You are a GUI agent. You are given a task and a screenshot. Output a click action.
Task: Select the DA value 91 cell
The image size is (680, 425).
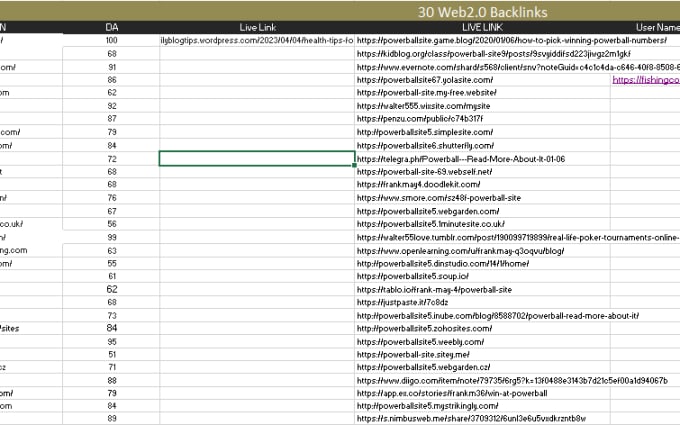click(112, 67)
